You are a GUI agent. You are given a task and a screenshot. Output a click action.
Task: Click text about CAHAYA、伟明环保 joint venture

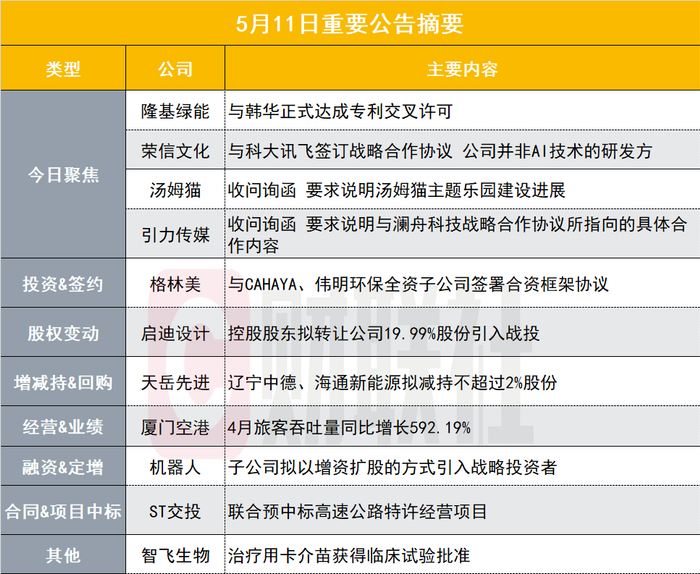pos(418,284)
